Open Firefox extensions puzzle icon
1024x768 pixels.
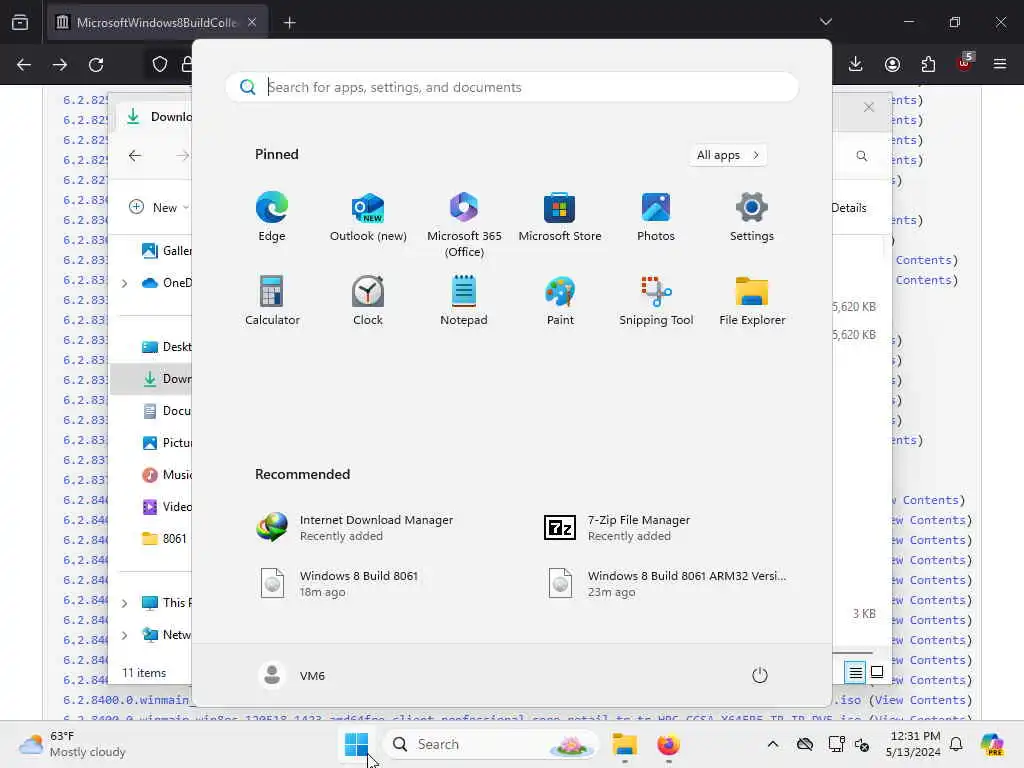click(x=928, y=64)
